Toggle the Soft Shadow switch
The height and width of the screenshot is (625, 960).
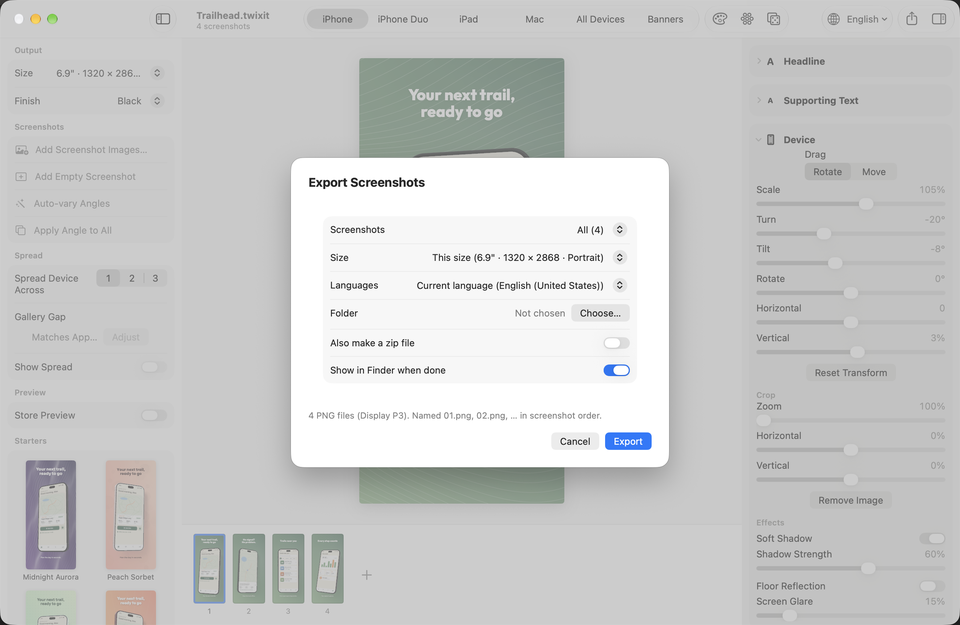932,538
